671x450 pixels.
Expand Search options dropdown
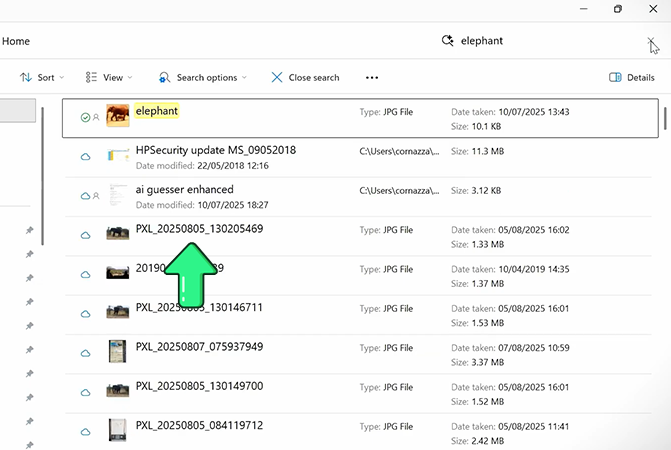coord(202,77)
